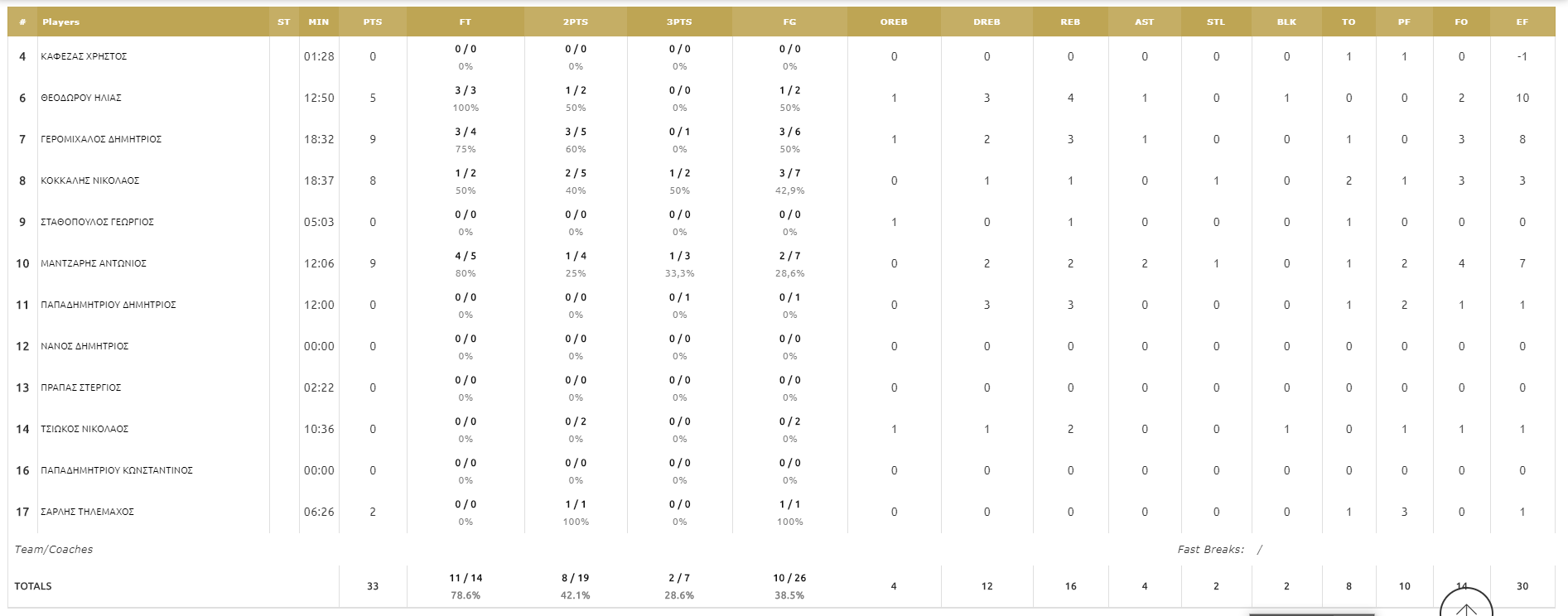Image resolution: width=1568 pixels, height=616 pixels.
Task: Click the BLK column header
Action: [1286, 22]
